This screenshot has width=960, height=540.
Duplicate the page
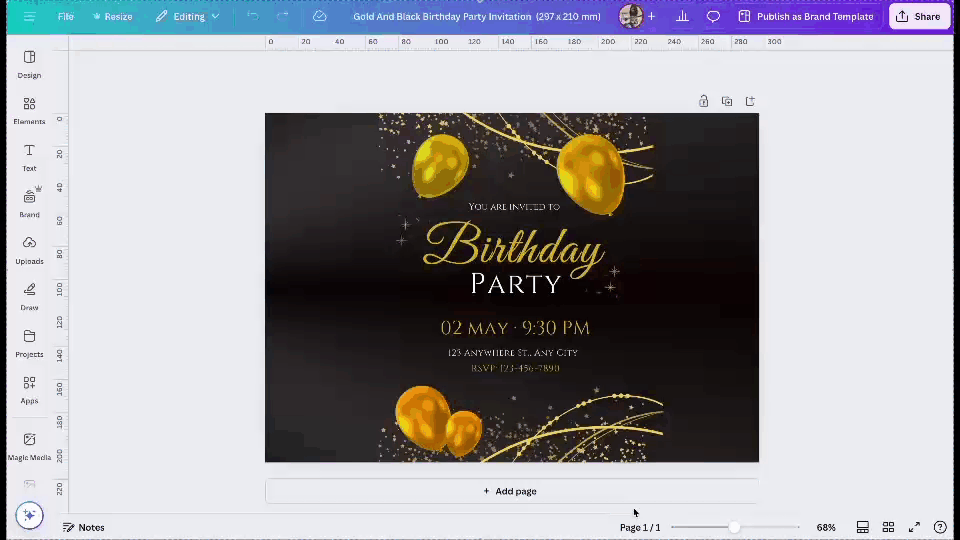click(x=727, y=101)
